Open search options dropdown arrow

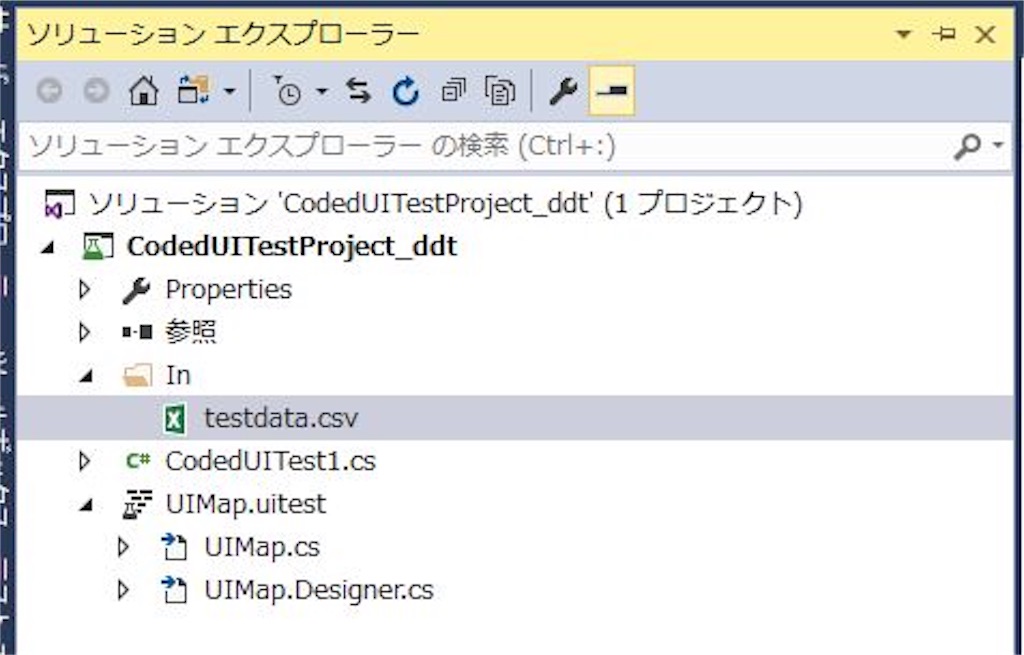point(998,145)
